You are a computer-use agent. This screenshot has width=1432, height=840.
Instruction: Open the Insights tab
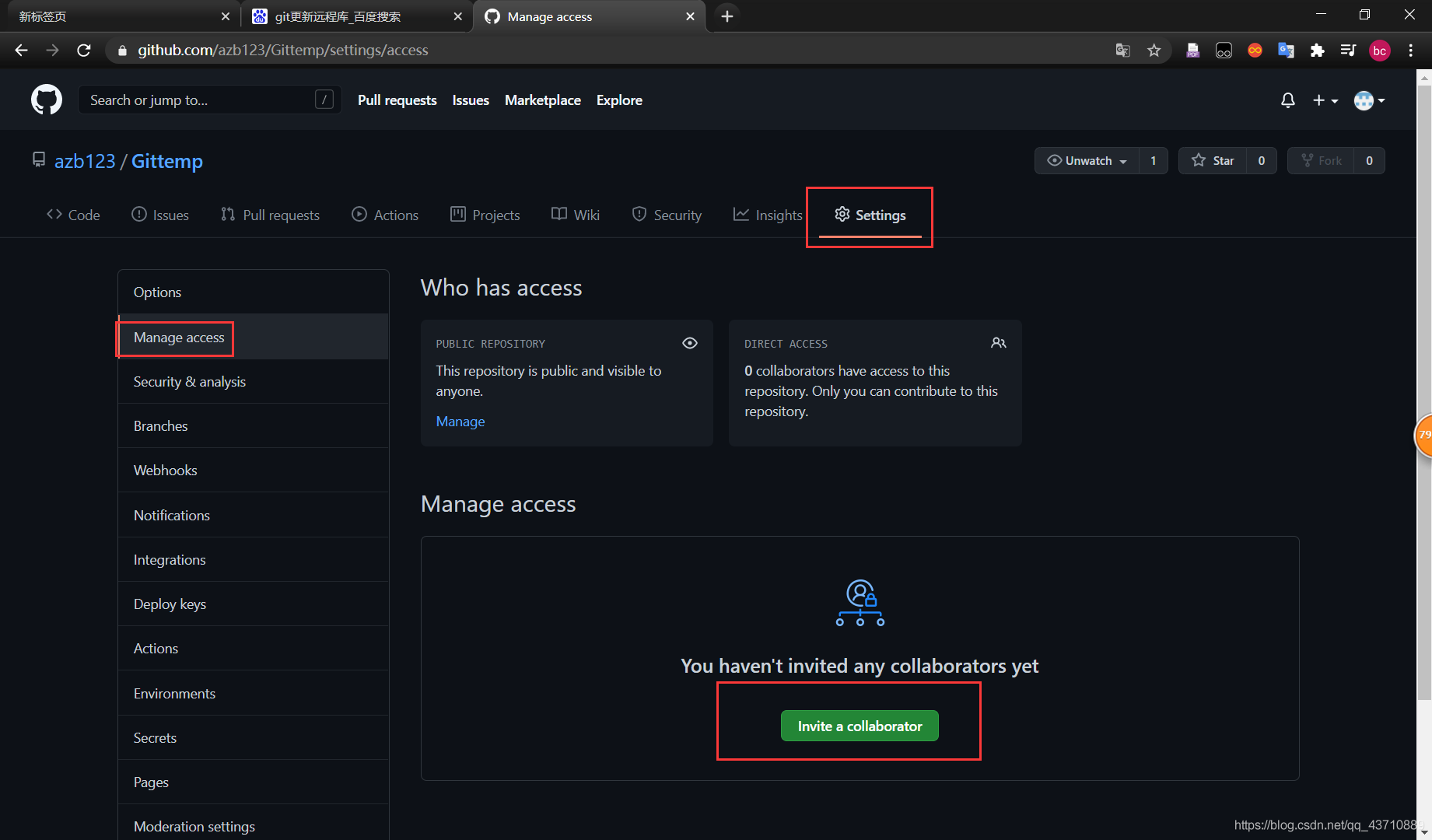(x=768, y=215)
